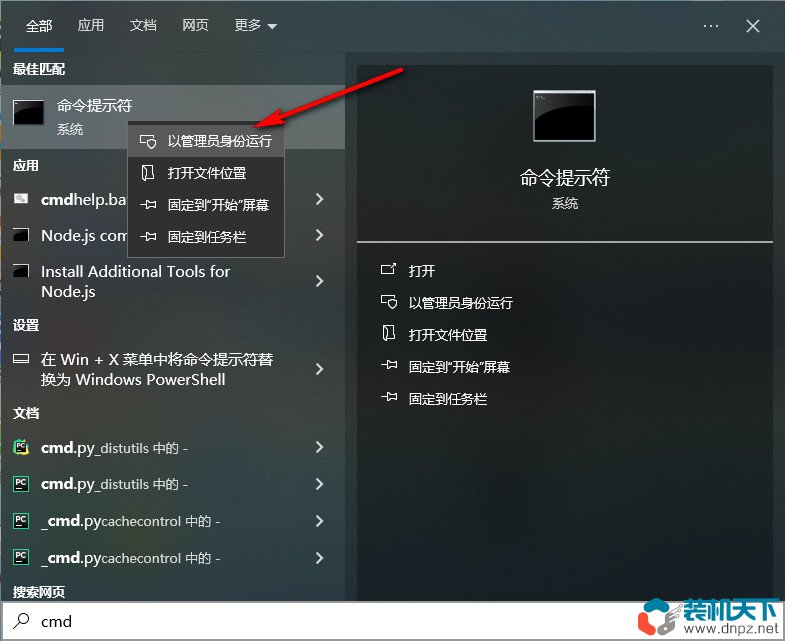
Task: Expand arrow of second cmd.py_distutils result
Action: click(319, 484)
